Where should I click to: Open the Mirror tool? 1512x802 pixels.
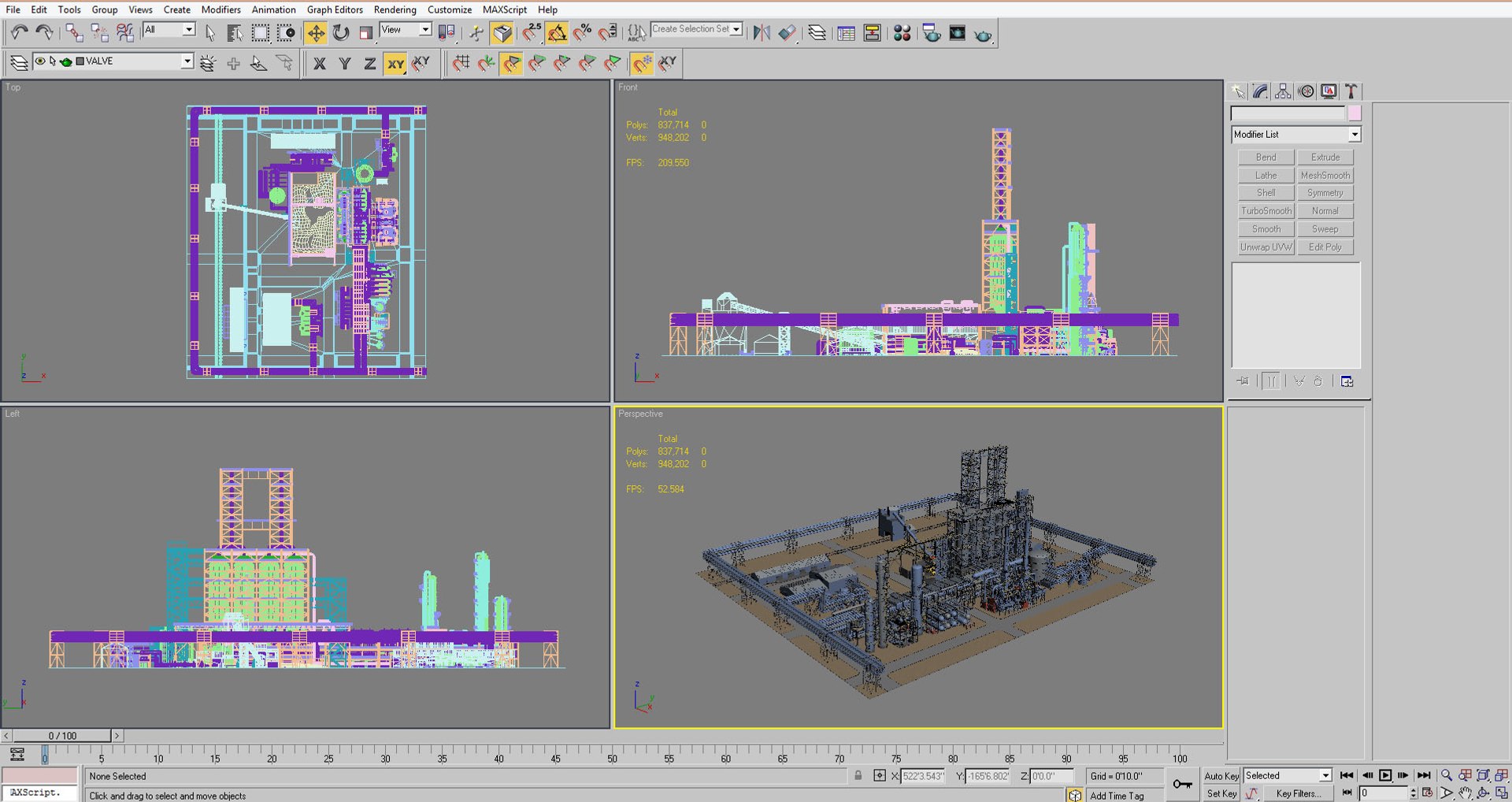[x=762, y=33]
